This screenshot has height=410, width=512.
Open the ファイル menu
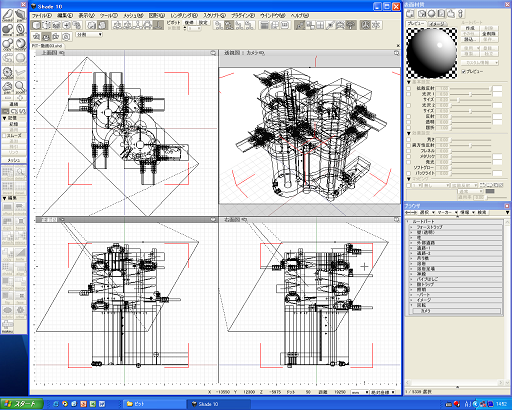click(x=41, y=16)
